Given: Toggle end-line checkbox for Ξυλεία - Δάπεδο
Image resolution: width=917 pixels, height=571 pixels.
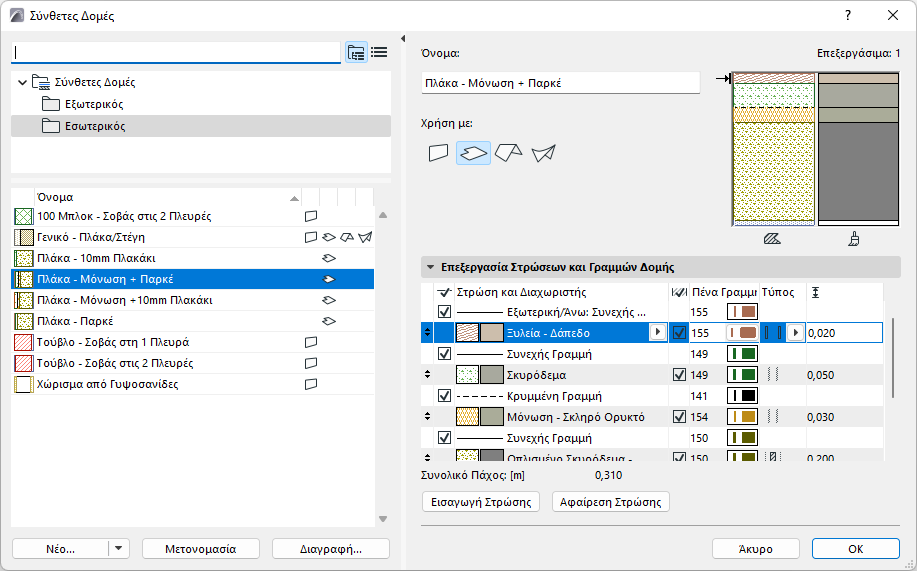Looking at the screenshot, I should coord(679,333).
